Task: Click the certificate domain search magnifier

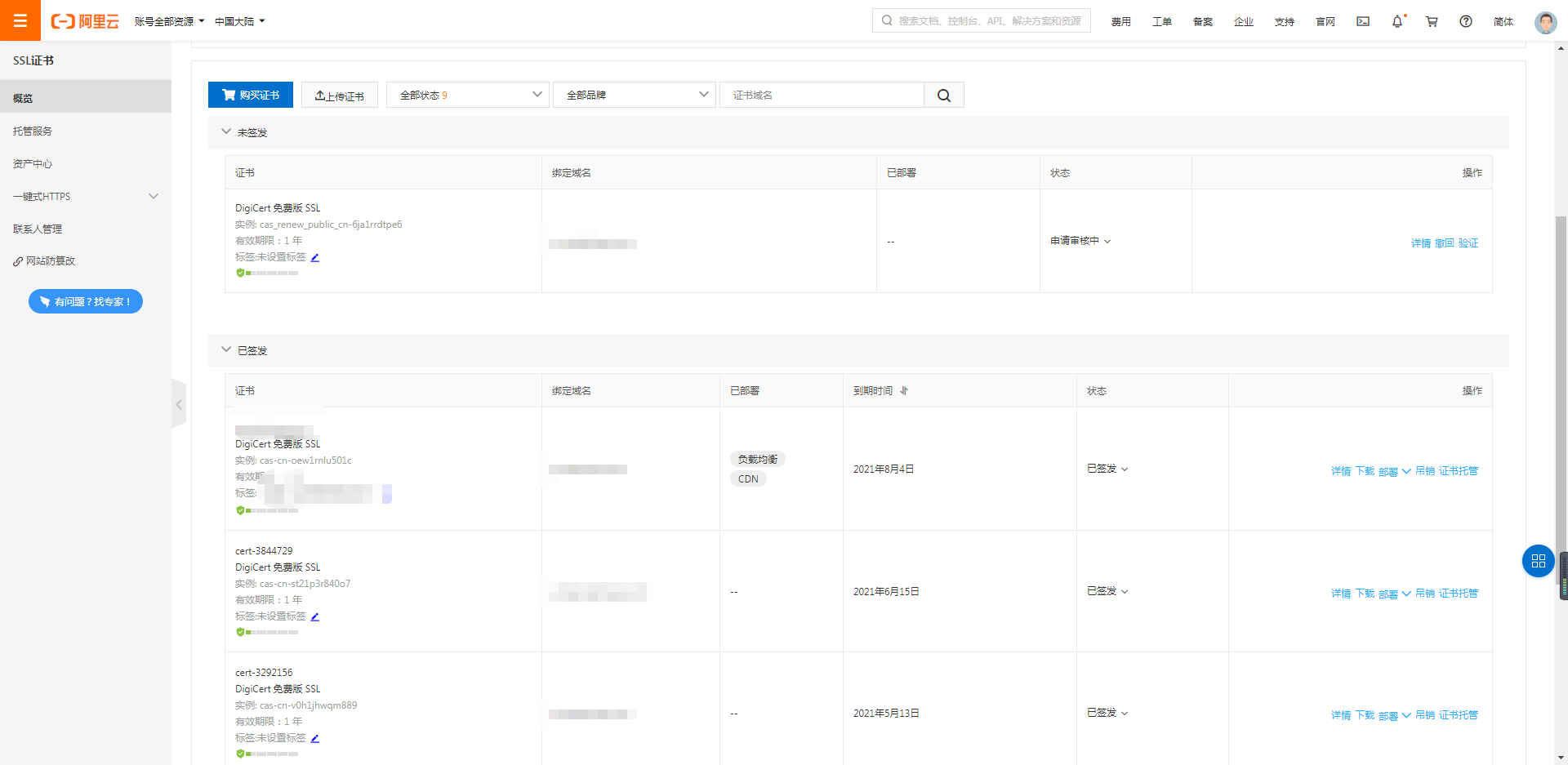Action: pos(944,96)
